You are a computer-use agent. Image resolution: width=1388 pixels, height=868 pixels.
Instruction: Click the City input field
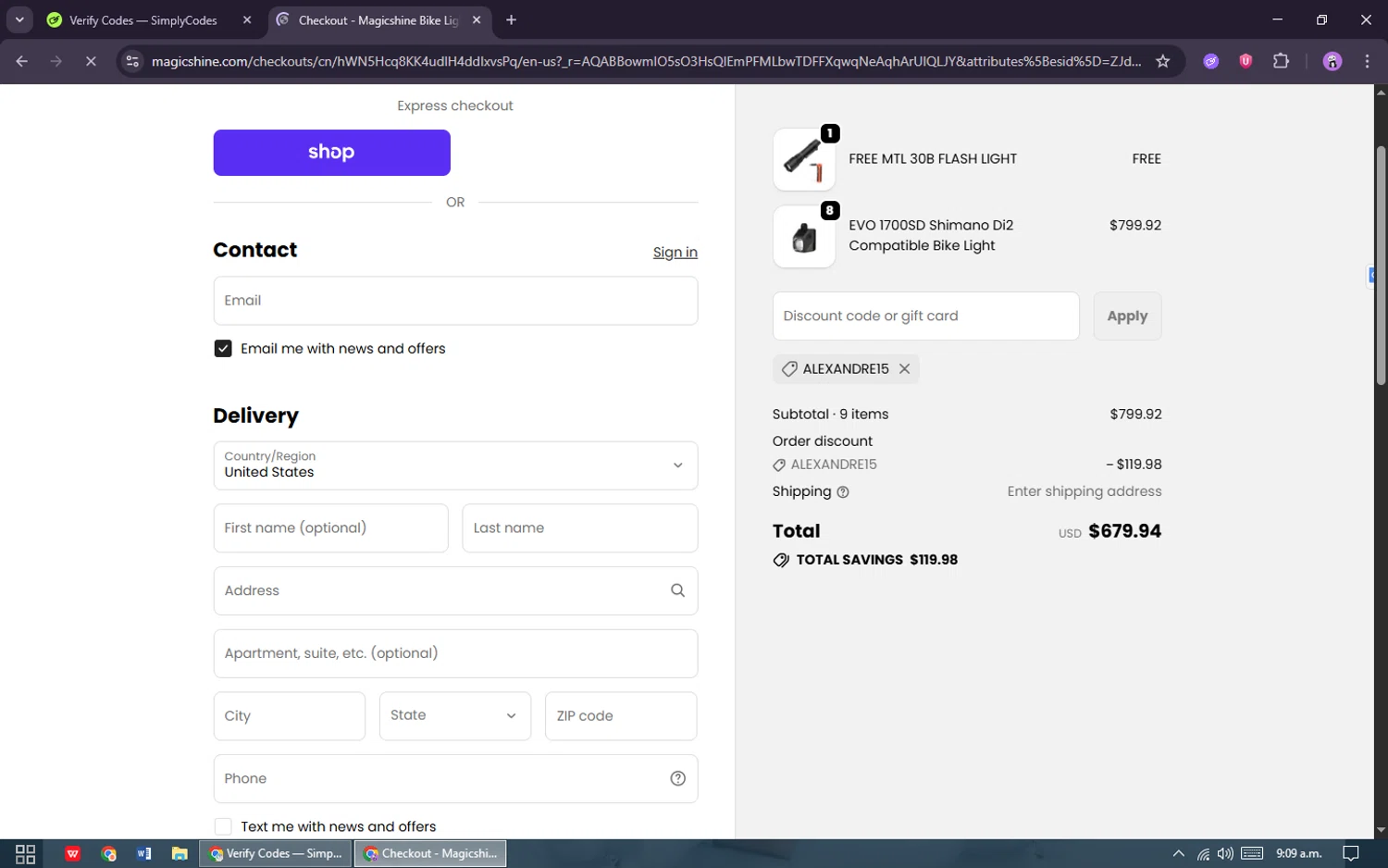point(289,716)
